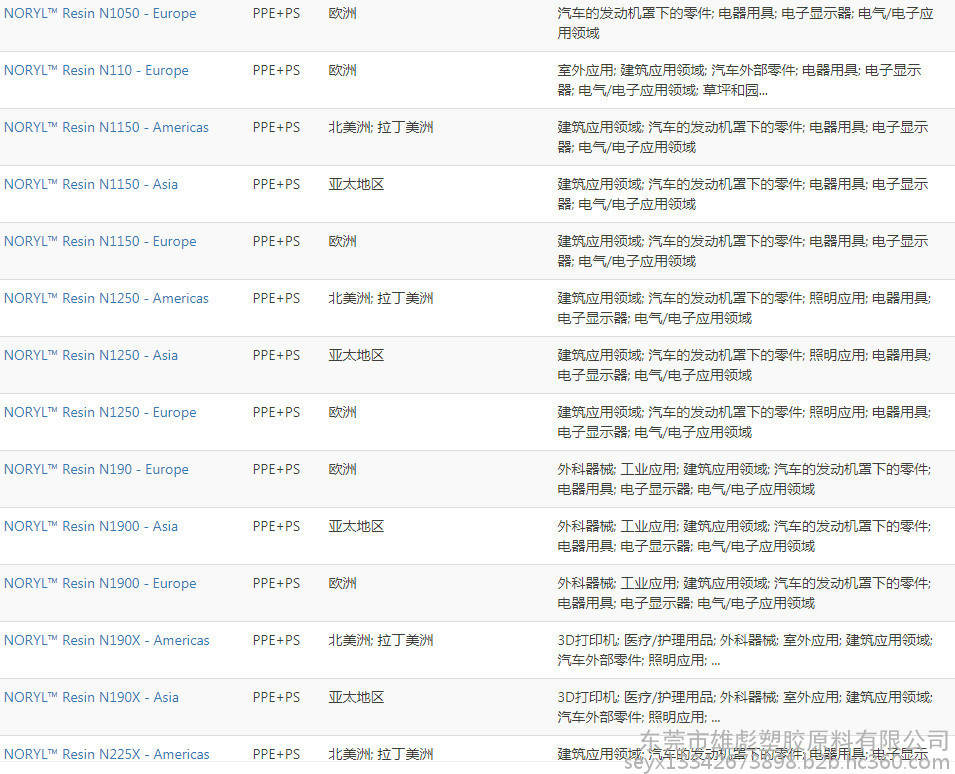Click applications text of N110 Europe row
The width and height of the screenshot is (955, 774).
click(739, 80)
